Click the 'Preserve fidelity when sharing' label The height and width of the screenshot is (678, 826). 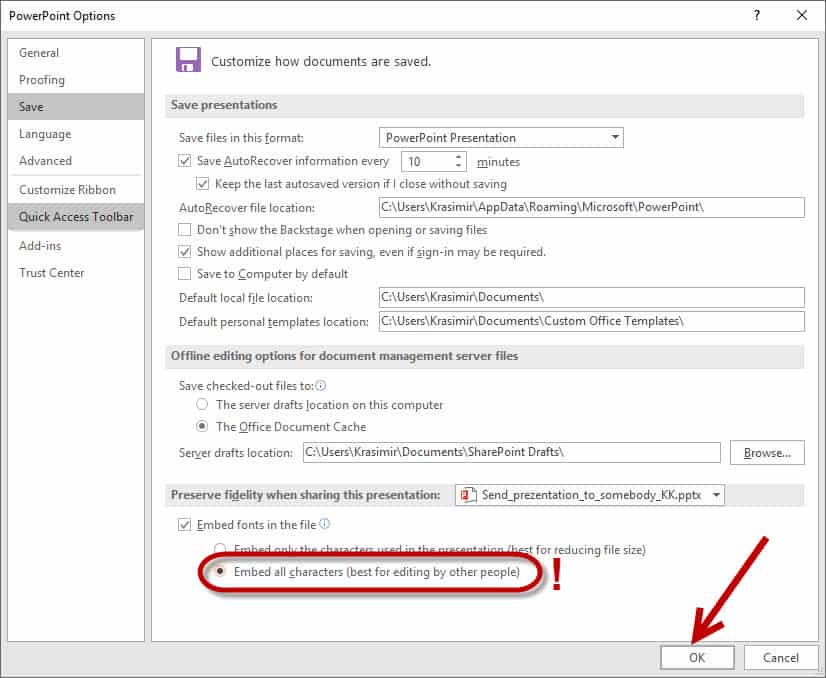pos(306,495)
